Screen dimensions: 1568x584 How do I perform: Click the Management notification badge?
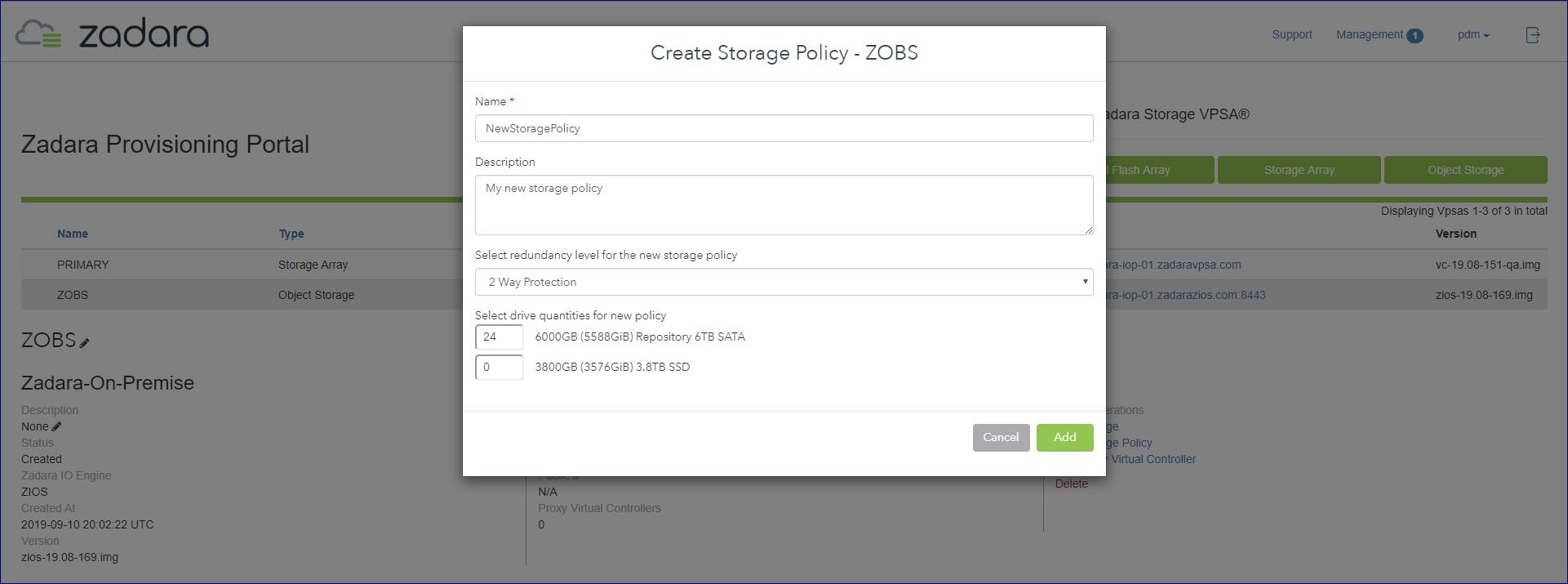pyautogui.click(x=1415, y=35)
